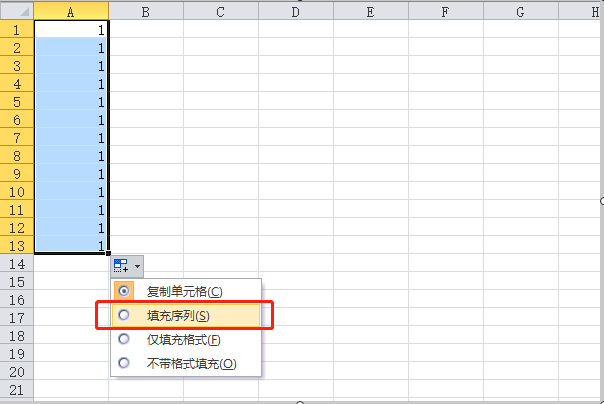The height and width of the screenshot is (404, 604).
Task: Select column F header
Action: pyautogui.click(x=445, y=12)
